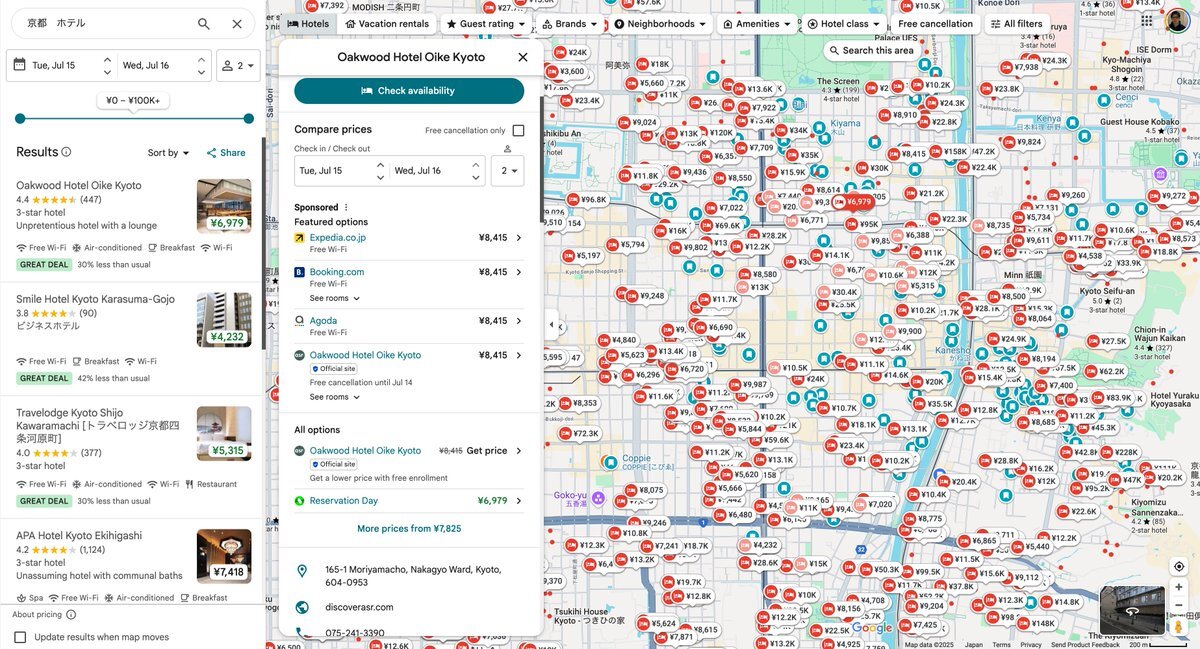
Task: Close the Oakwood Hotel Oike Kyoto panel
Action: coord(523,57)
